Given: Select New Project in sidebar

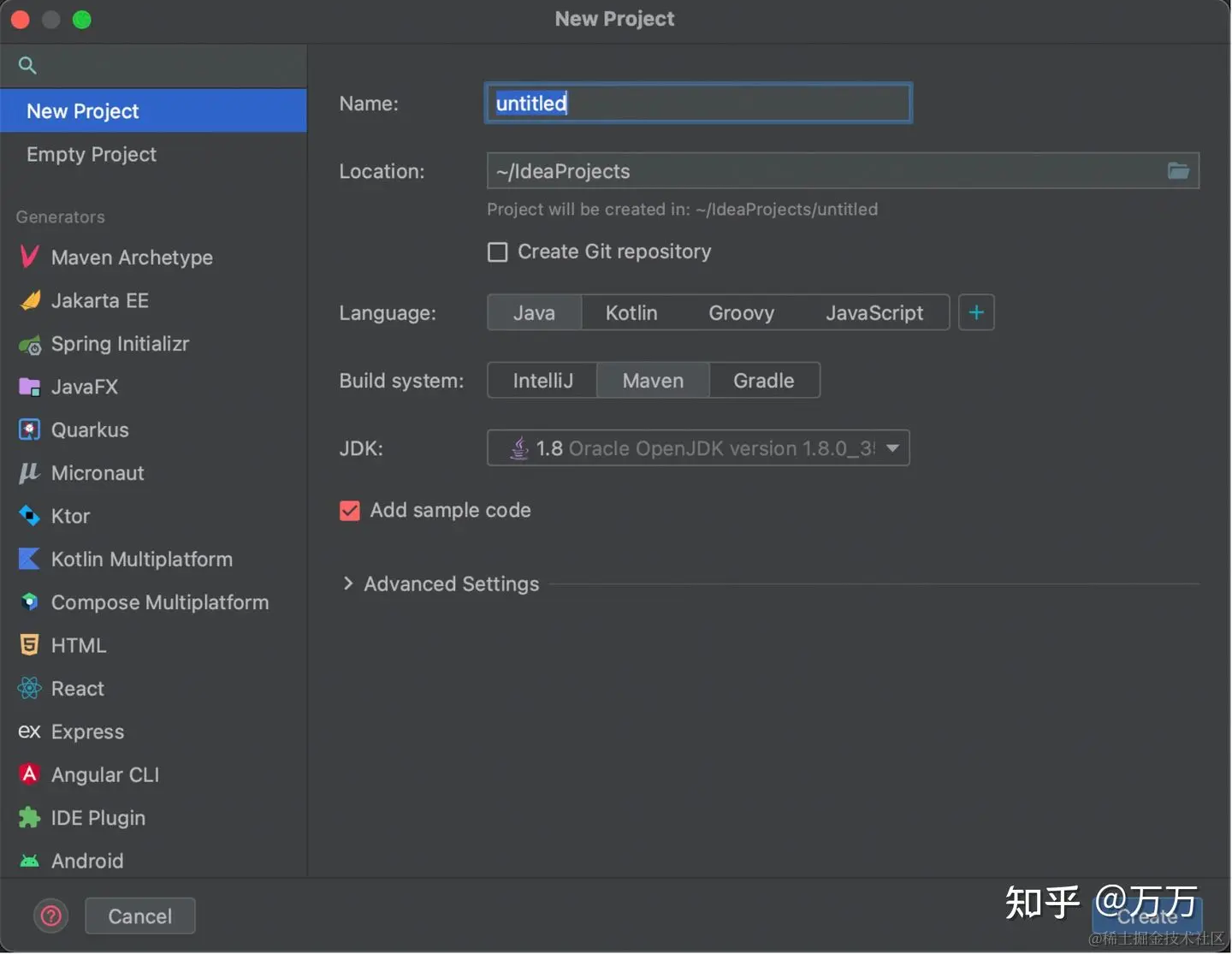Looking at the screenshot, I should 153,111.
